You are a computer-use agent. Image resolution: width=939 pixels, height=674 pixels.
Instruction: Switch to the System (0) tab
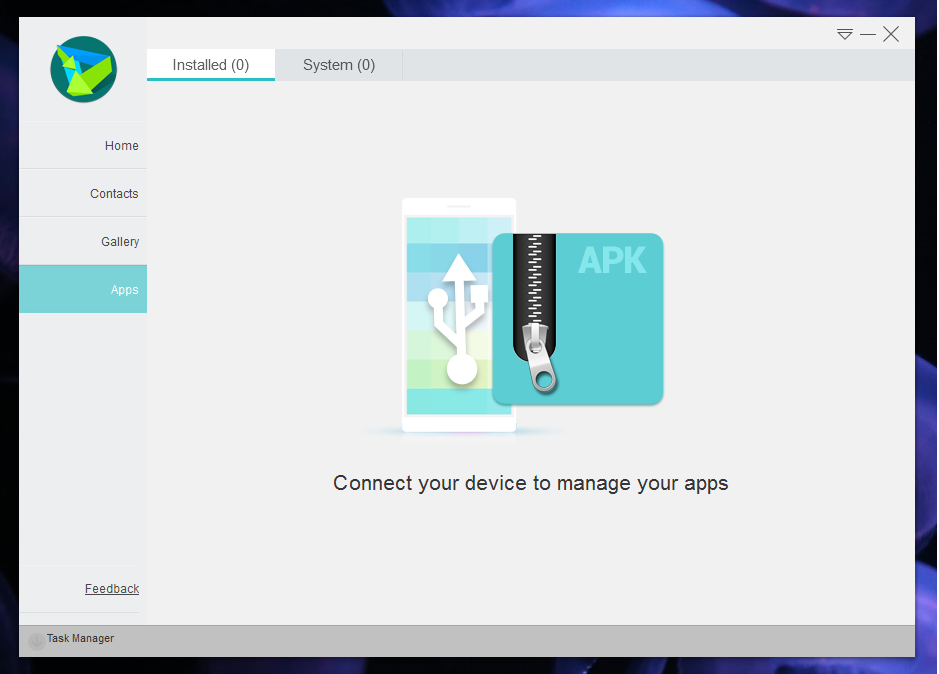point(339,65)
